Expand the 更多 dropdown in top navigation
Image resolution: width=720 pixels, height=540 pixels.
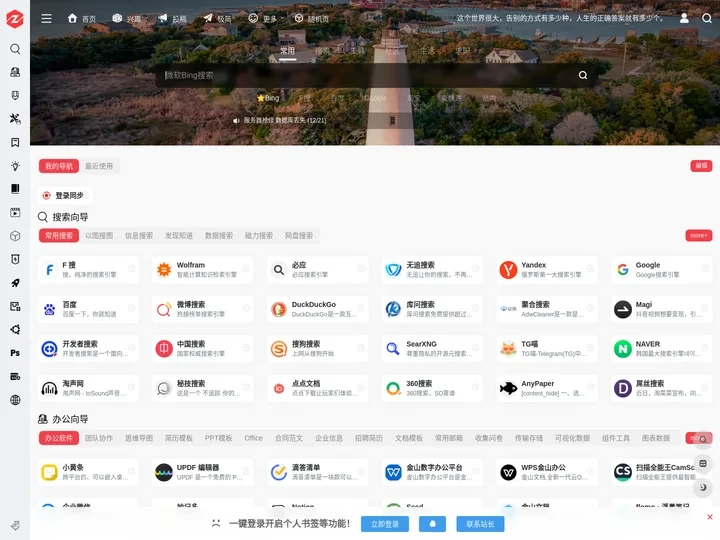click(x=266, y=18)
